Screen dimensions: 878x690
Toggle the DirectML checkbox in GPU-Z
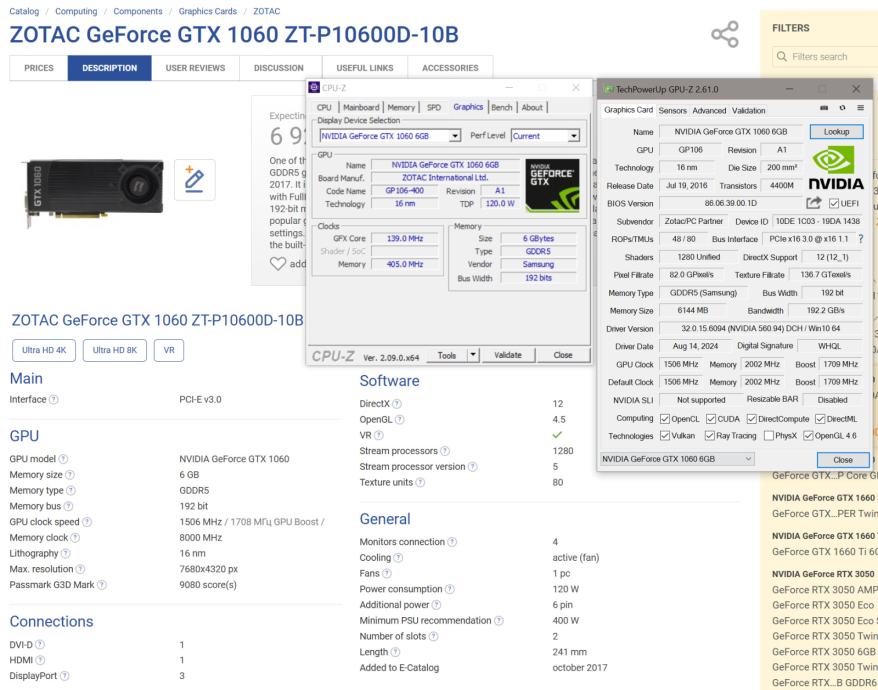coord(820,418)
